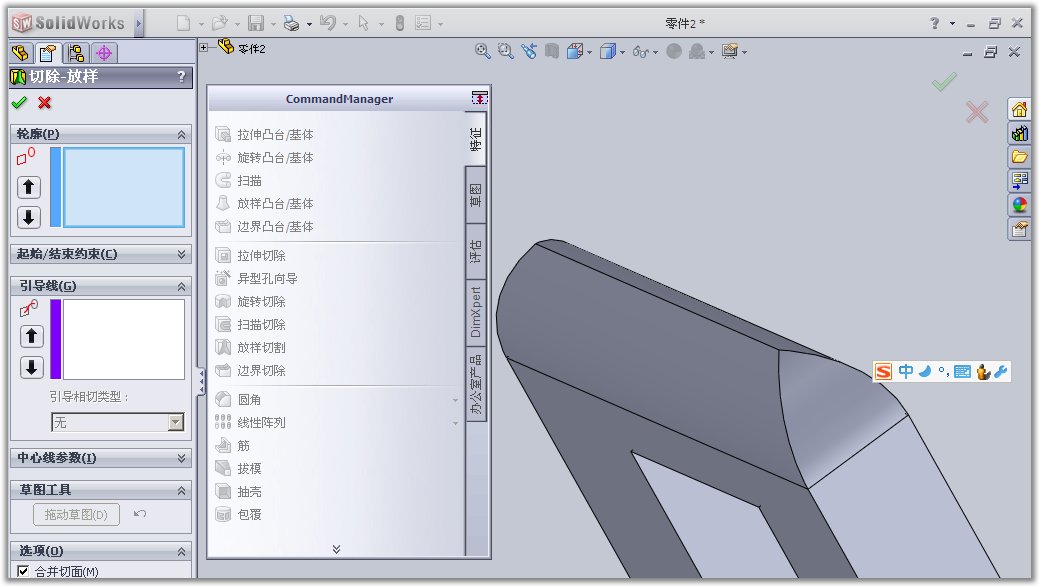Image resolution: width=1039 pixels, height=586 pixels.
Task: Select the 拔模 draft command
Action: pos(239,469)
